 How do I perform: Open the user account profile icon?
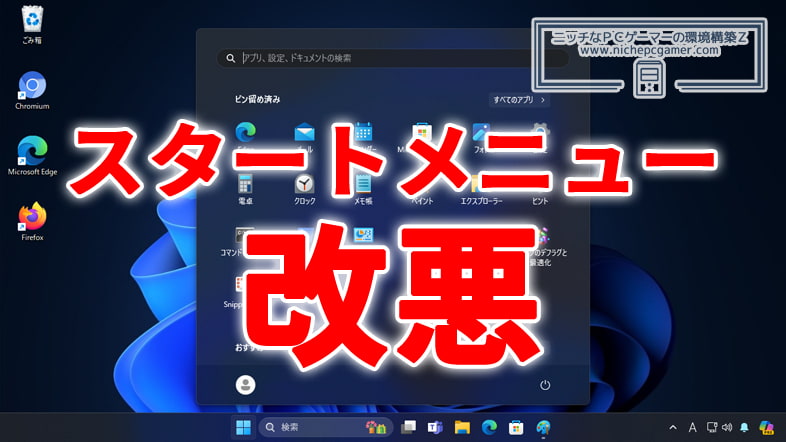pos(244,384)
